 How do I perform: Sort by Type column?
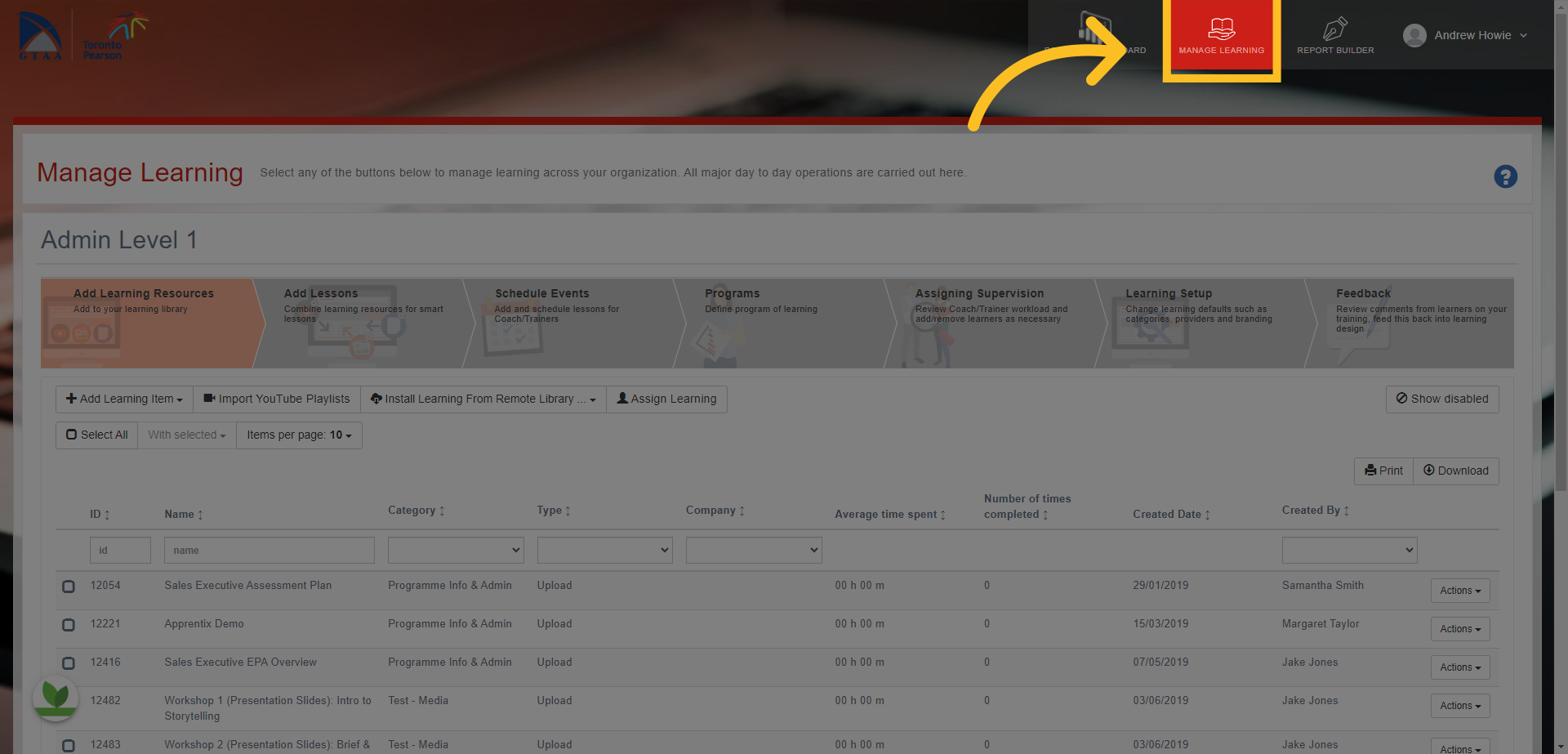[568, 511]
